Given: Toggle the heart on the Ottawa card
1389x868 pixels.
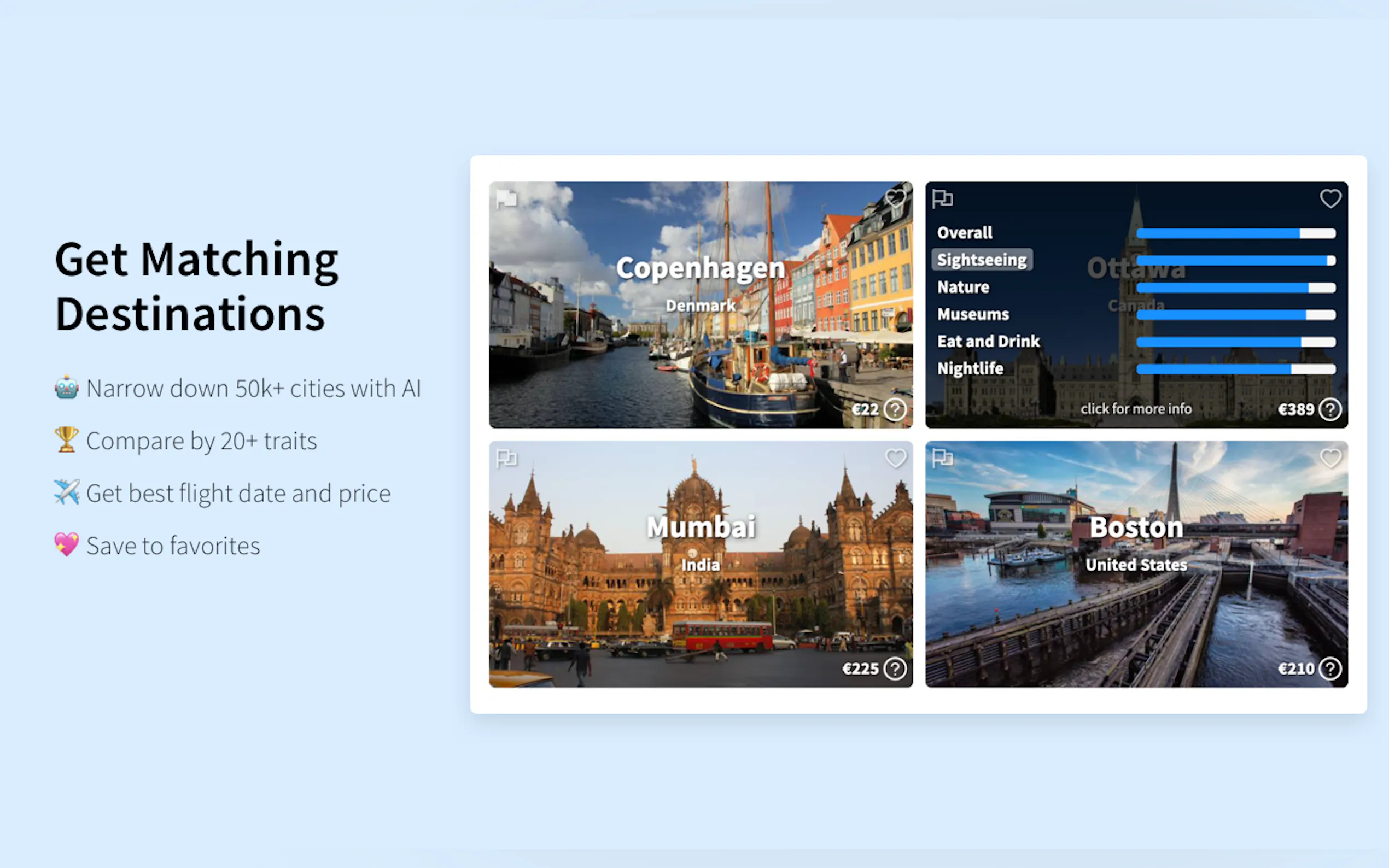Looking at the screenshot, I should coord(1330,198).
